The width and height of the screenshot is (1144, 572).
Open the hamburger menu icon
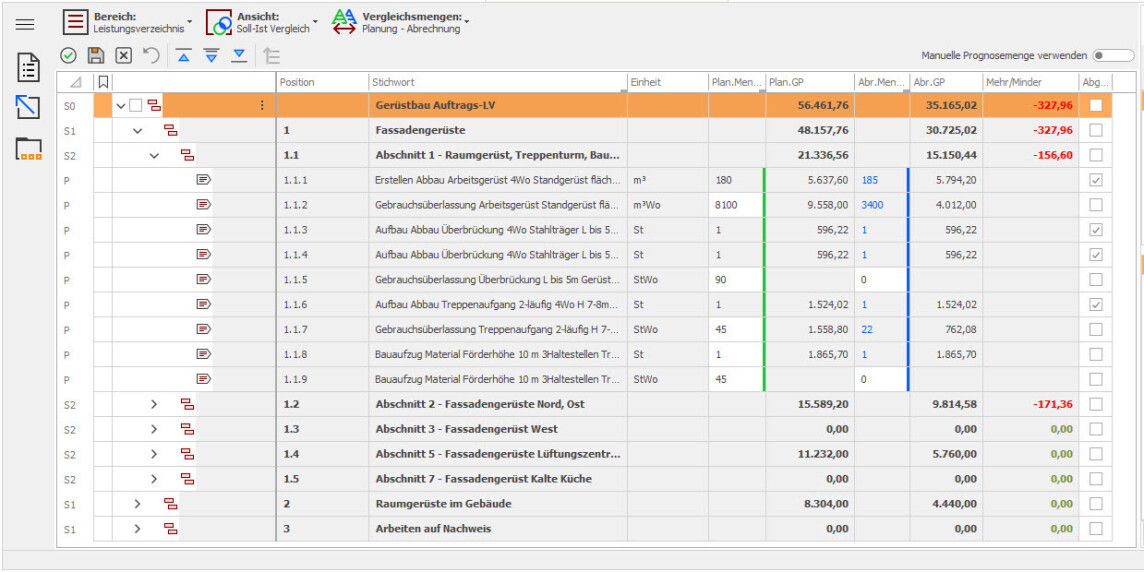[x=25, y=24]
